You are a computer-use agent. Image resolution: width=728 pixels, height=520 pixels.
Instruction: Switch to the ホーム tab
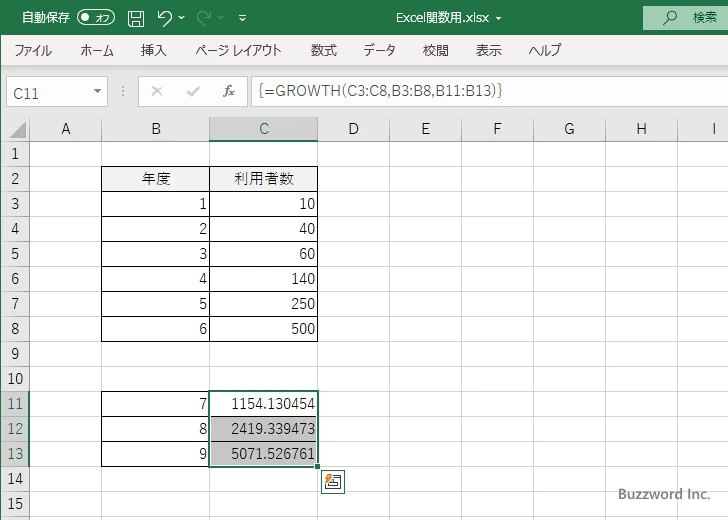tap(97, 50)
